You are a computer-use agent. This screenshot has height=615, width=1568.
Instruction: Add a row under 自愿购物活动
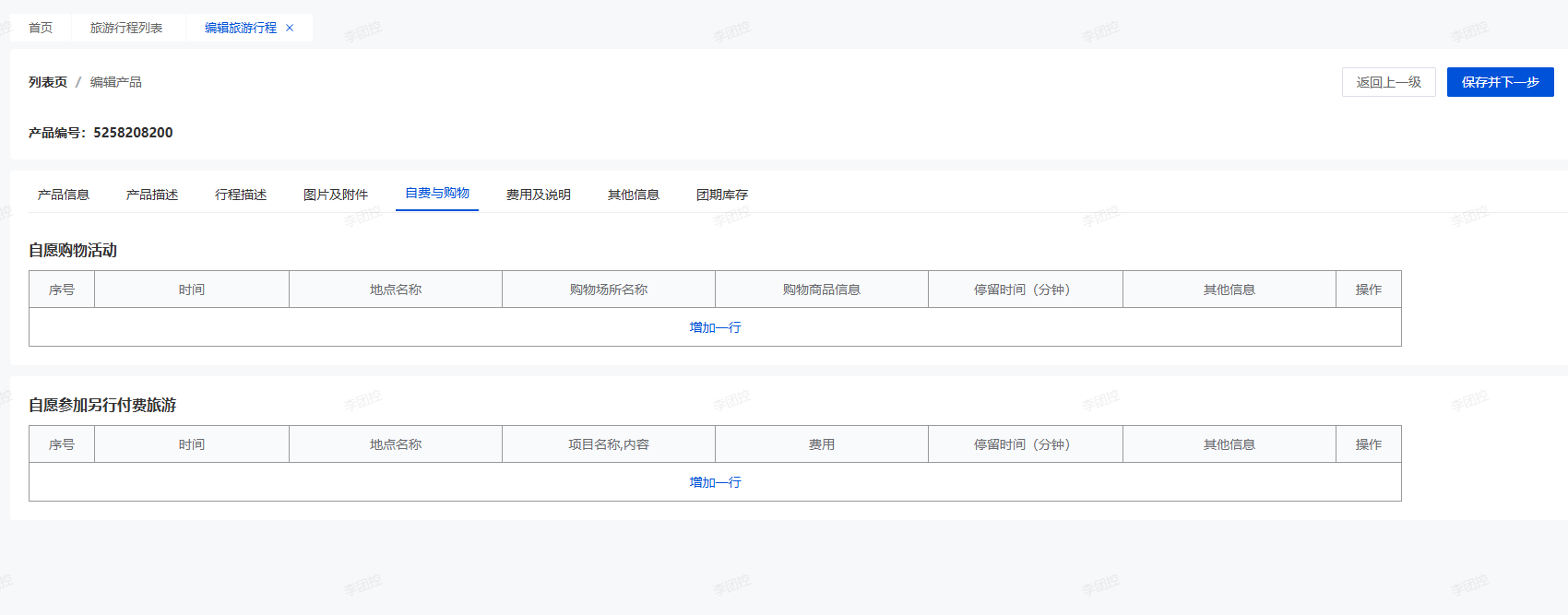coord(715,327)
